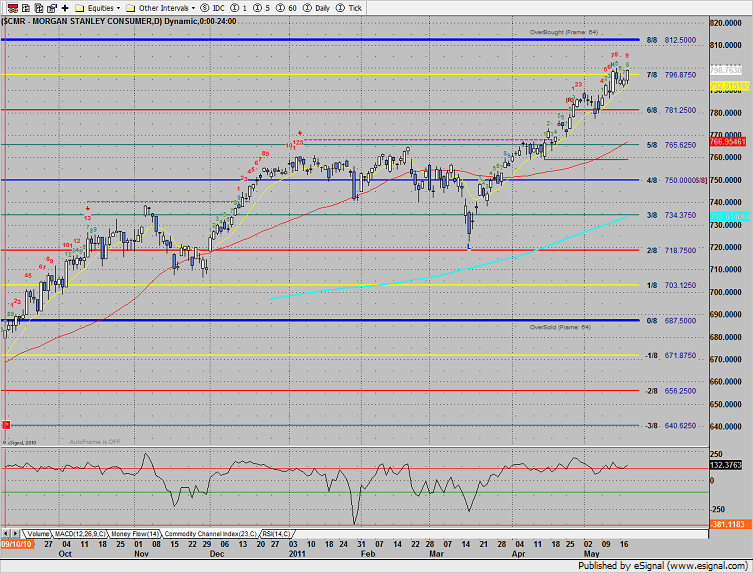This screenshot has height=573, width=753.
Task: Click the yellow 792.015164 price tag
Action: coord(729,86)
